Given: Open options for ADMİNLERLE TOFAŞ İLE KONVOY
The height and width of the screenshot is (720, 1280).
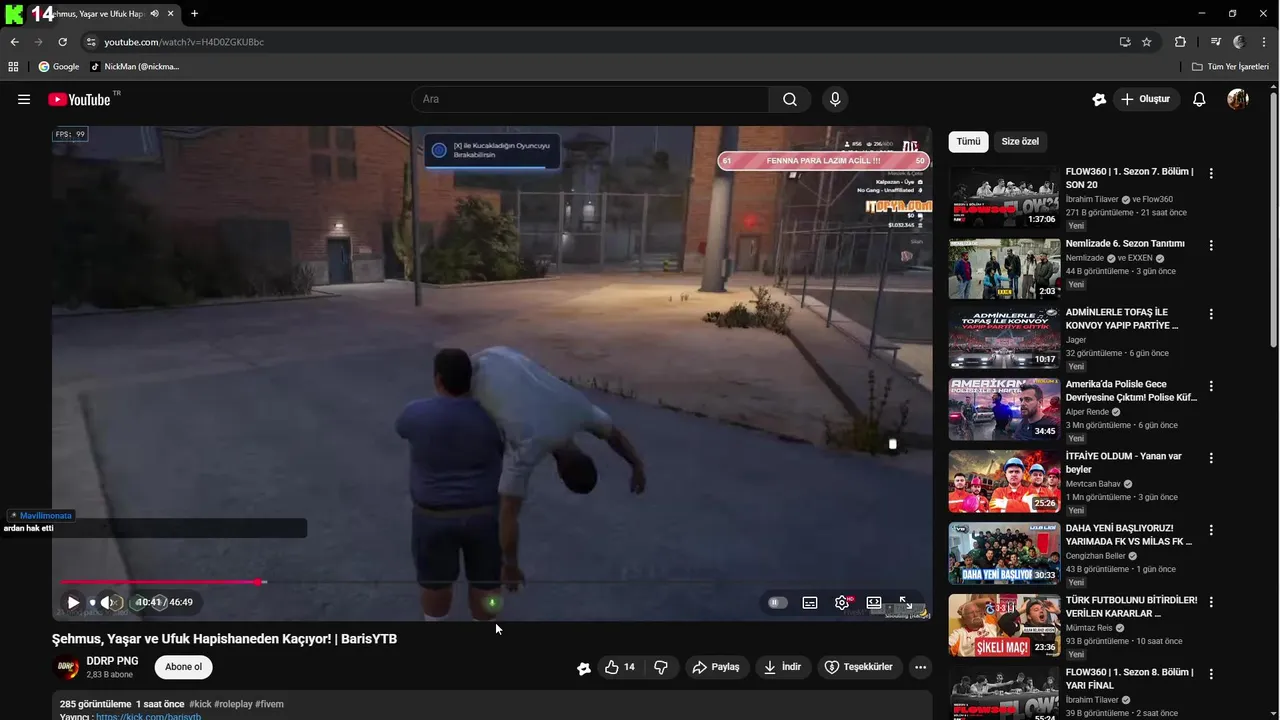Looking at the screenshot, I should click(1211, 314).
